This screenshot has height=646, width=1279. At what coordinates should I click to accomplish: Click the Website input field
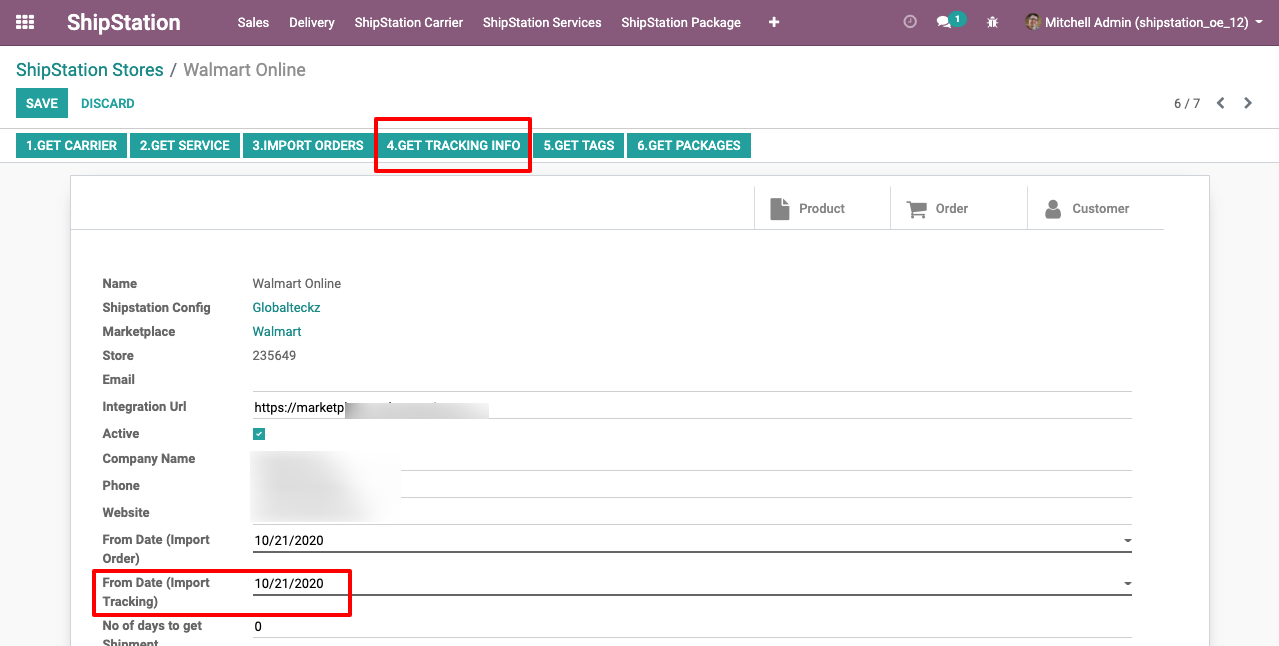(692, 513)
